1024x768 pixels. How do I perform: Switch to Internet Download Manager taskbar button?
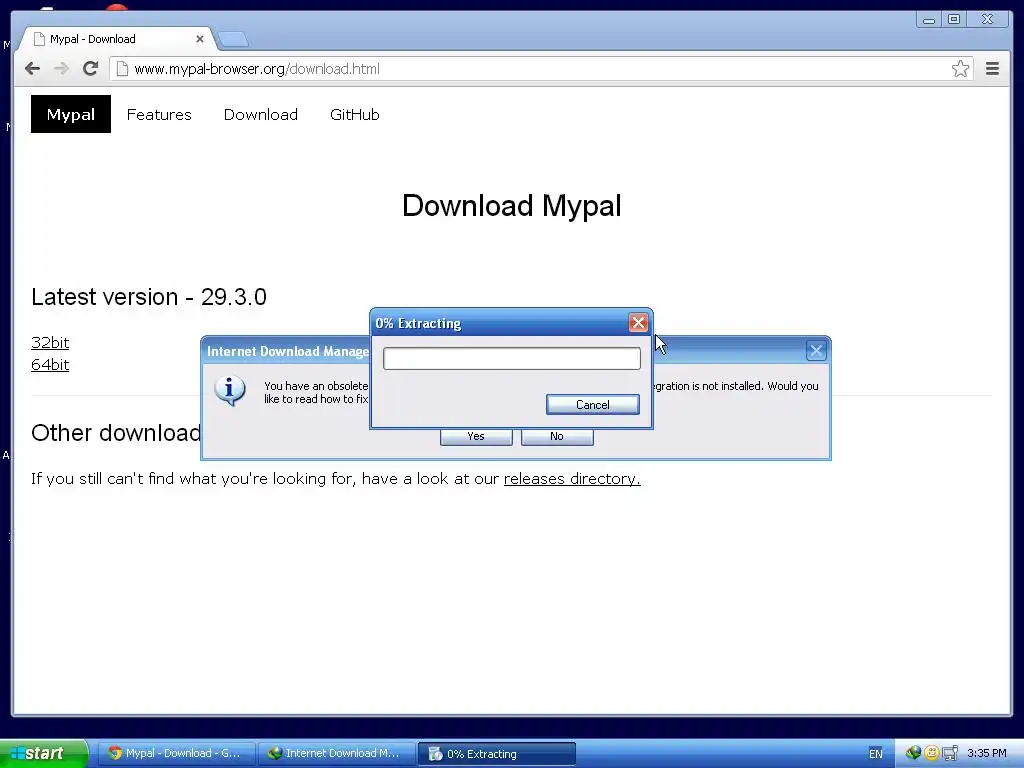coord(337,754)
